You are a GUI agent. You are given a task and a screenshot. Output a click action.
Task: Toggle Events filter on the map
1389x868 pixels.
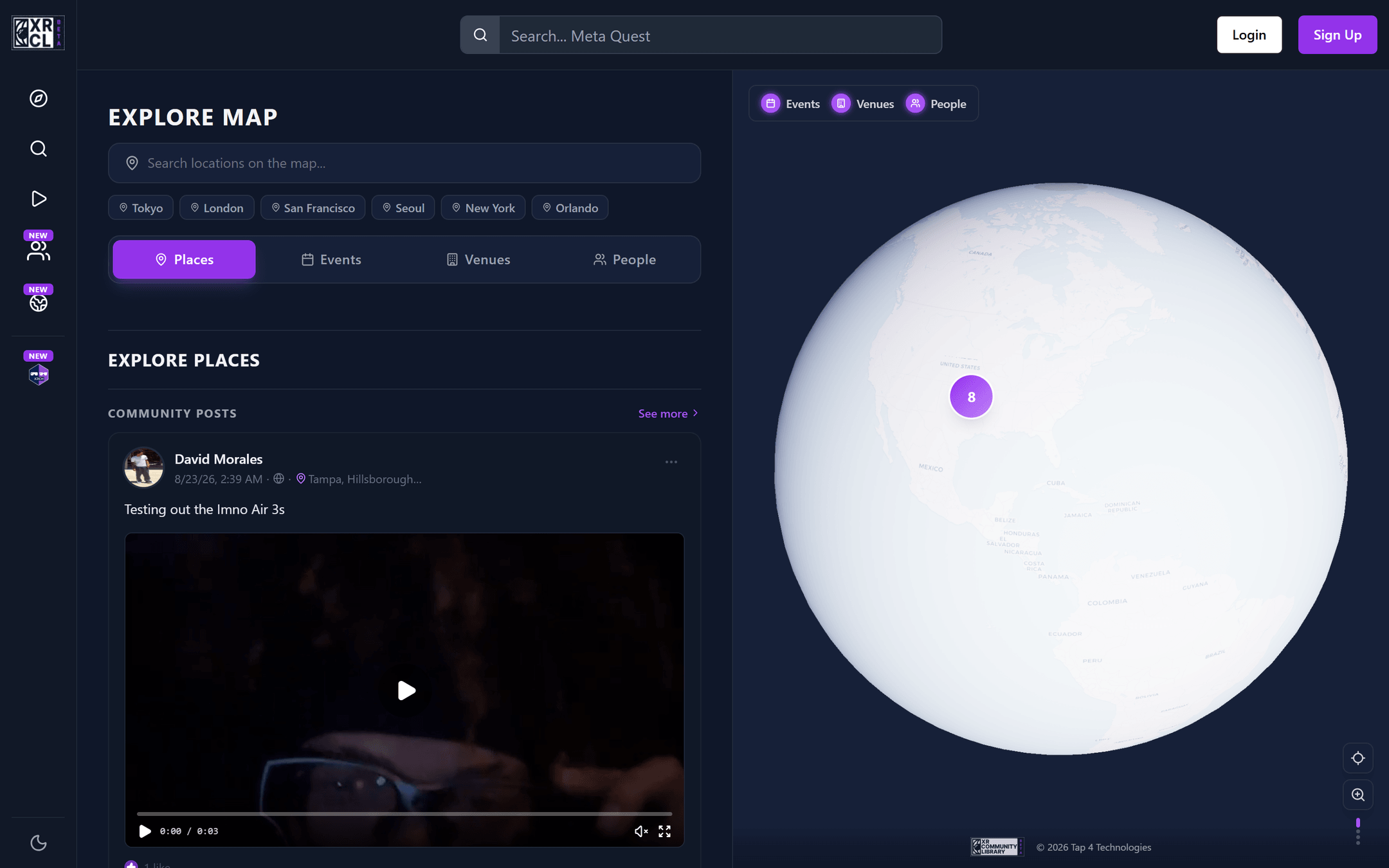pos(790,104)
